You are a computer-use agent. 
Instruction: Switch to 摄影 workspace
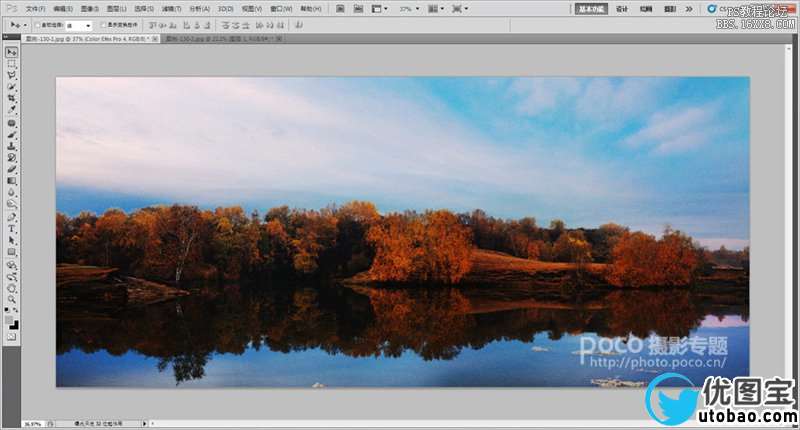click(670, 9)
